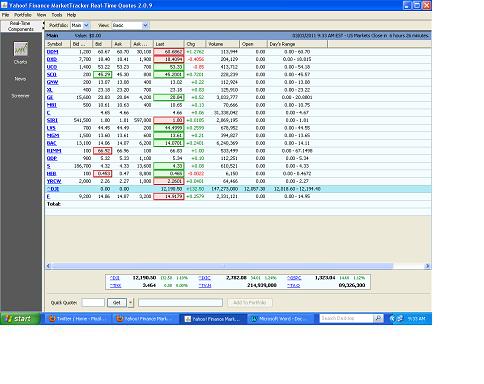Sort by the Day's Range column header
This screenshot has height=384, width=484.
click(x=297, y=44)
